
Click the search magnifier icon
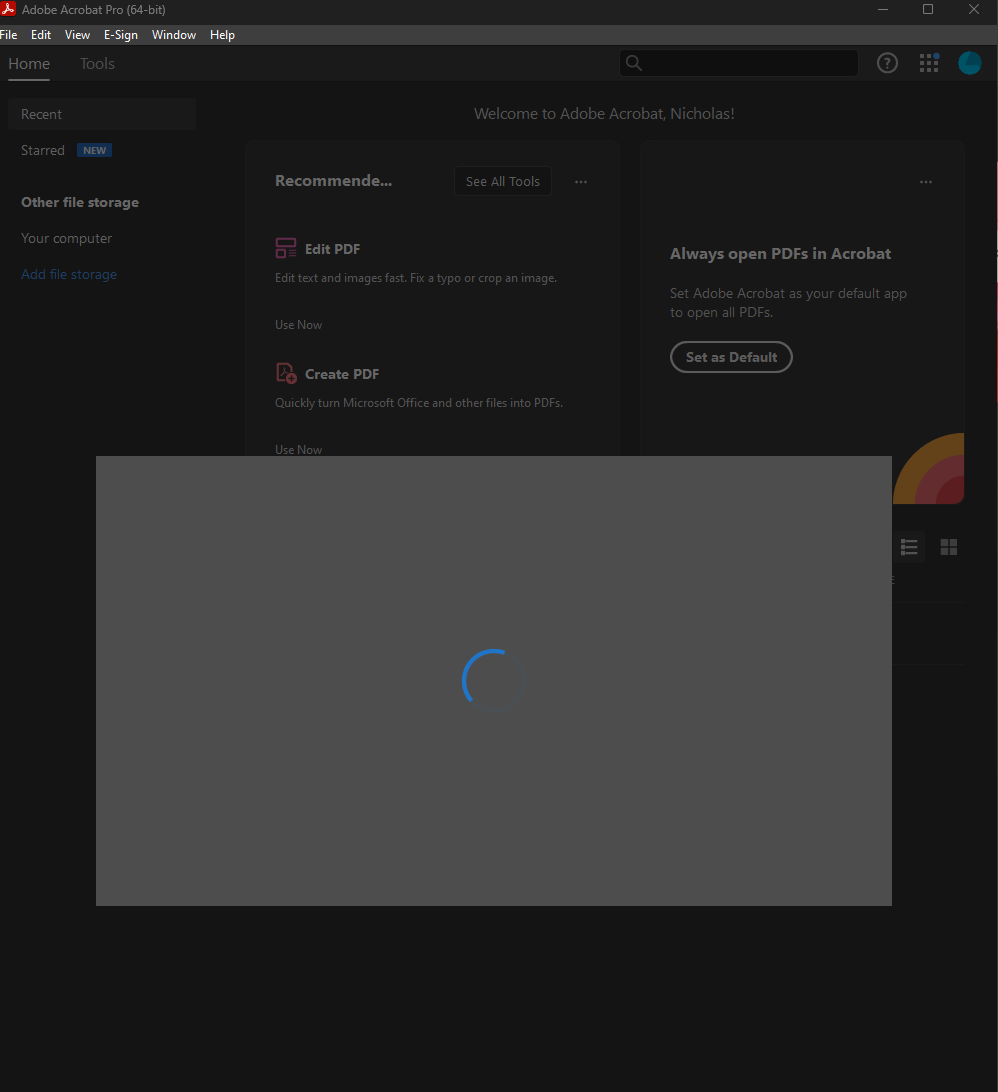coord(634,62)
